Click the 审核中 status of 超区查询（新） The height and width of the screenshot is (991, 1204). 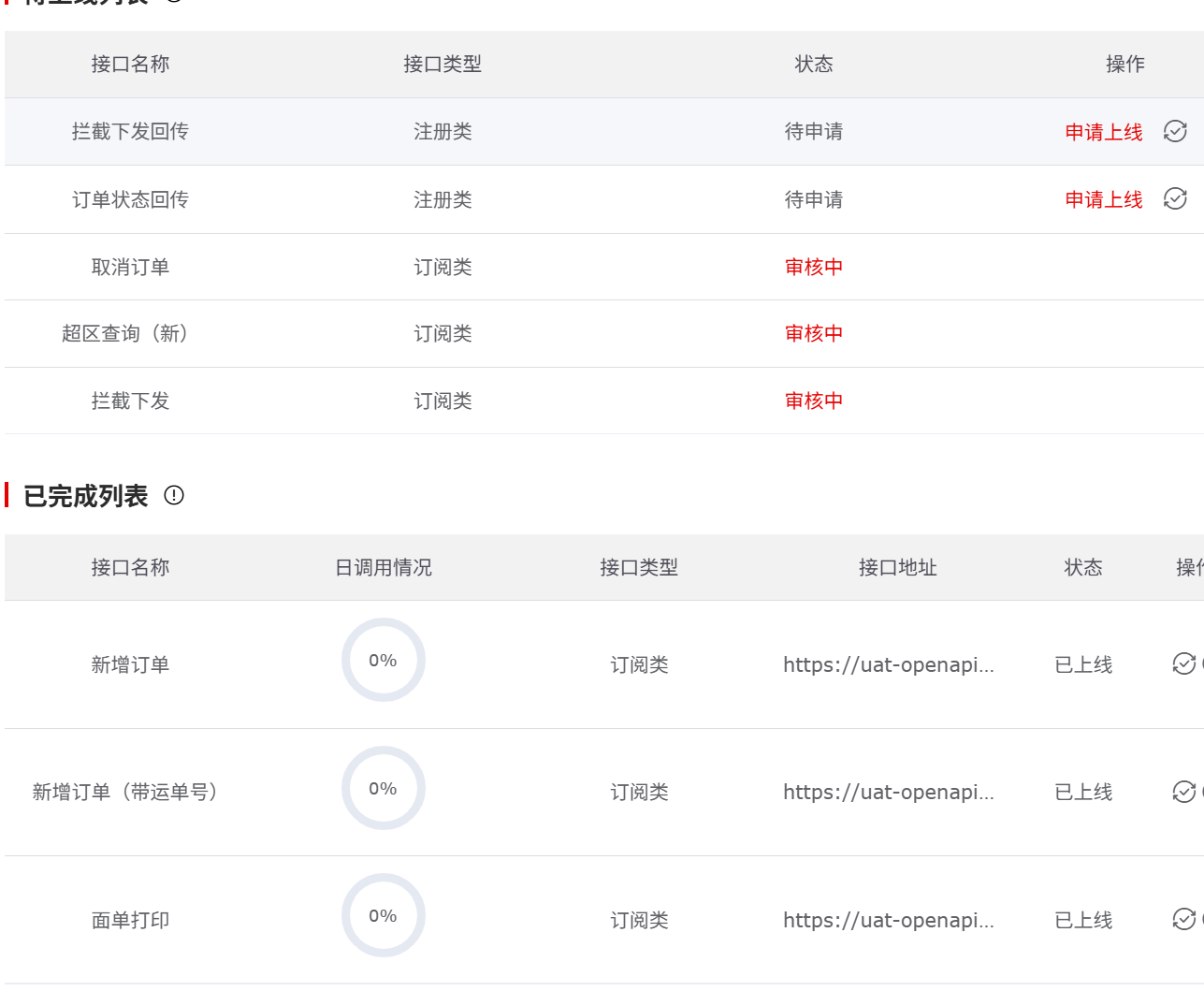pos(814,333)
